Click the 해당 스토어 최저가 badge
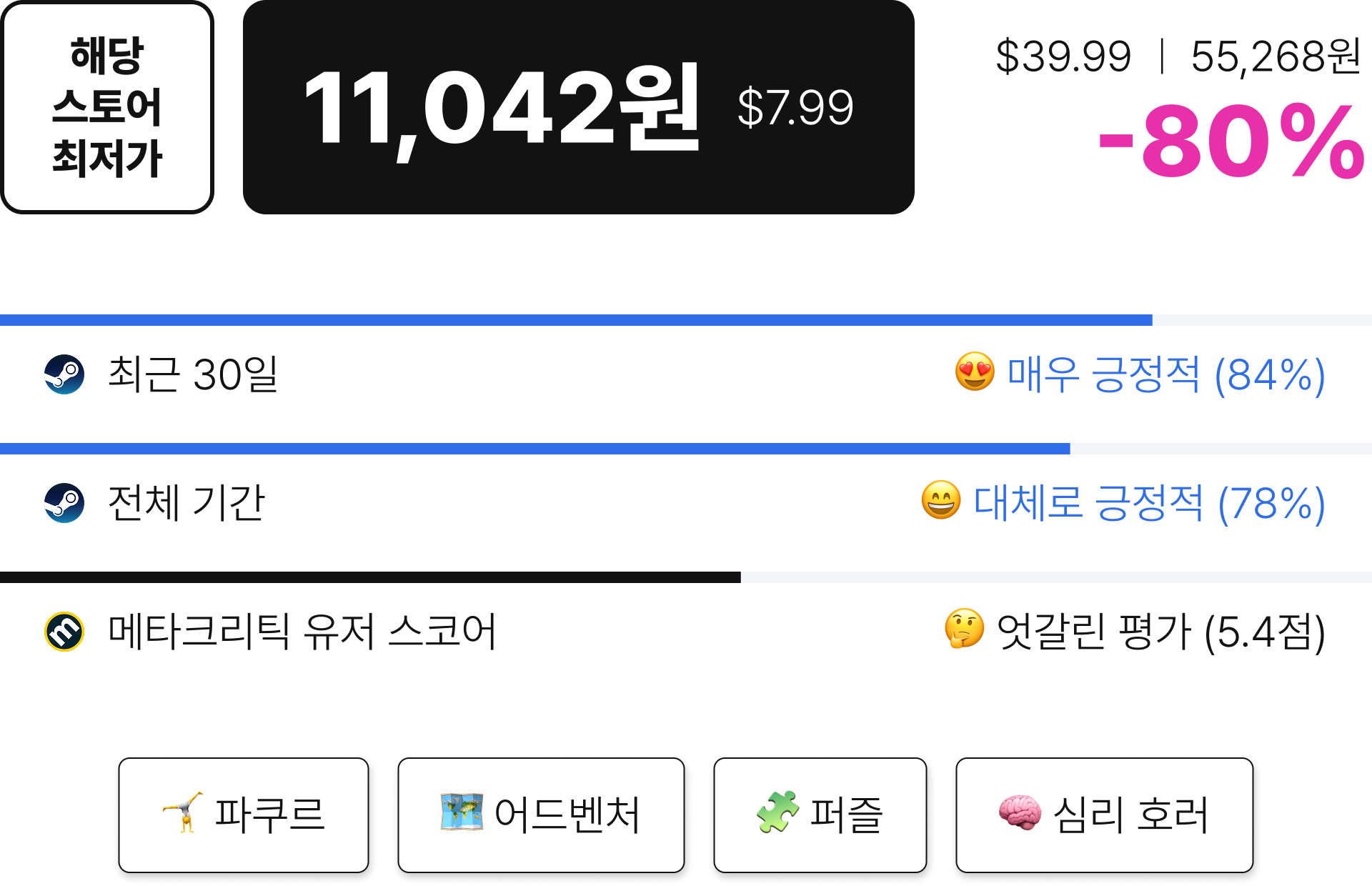The height and width of the screenshot is (886, 1372). click(107, 107)
